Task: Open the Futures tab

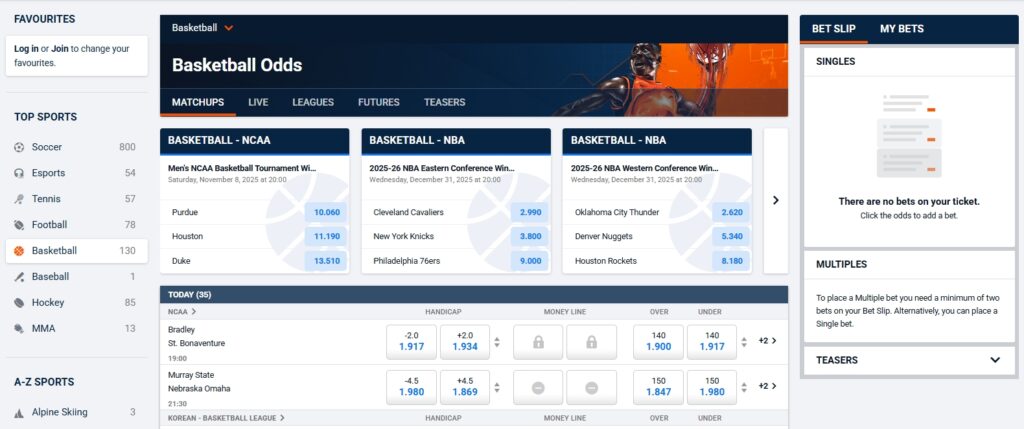Action: pyautogui.click(x=379, y=103)
